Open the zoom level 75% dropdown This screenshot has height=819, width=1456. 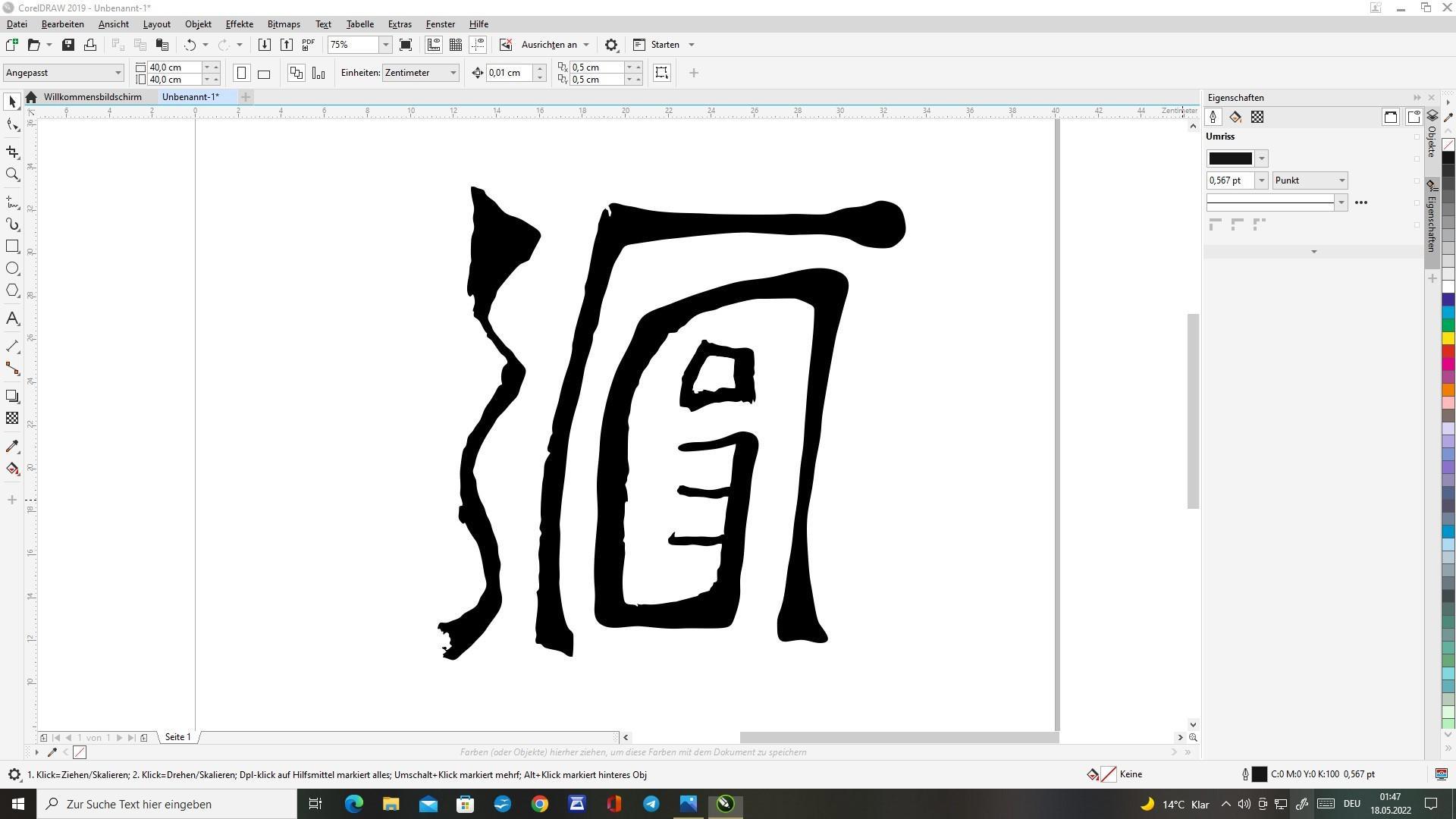point(385,45)
